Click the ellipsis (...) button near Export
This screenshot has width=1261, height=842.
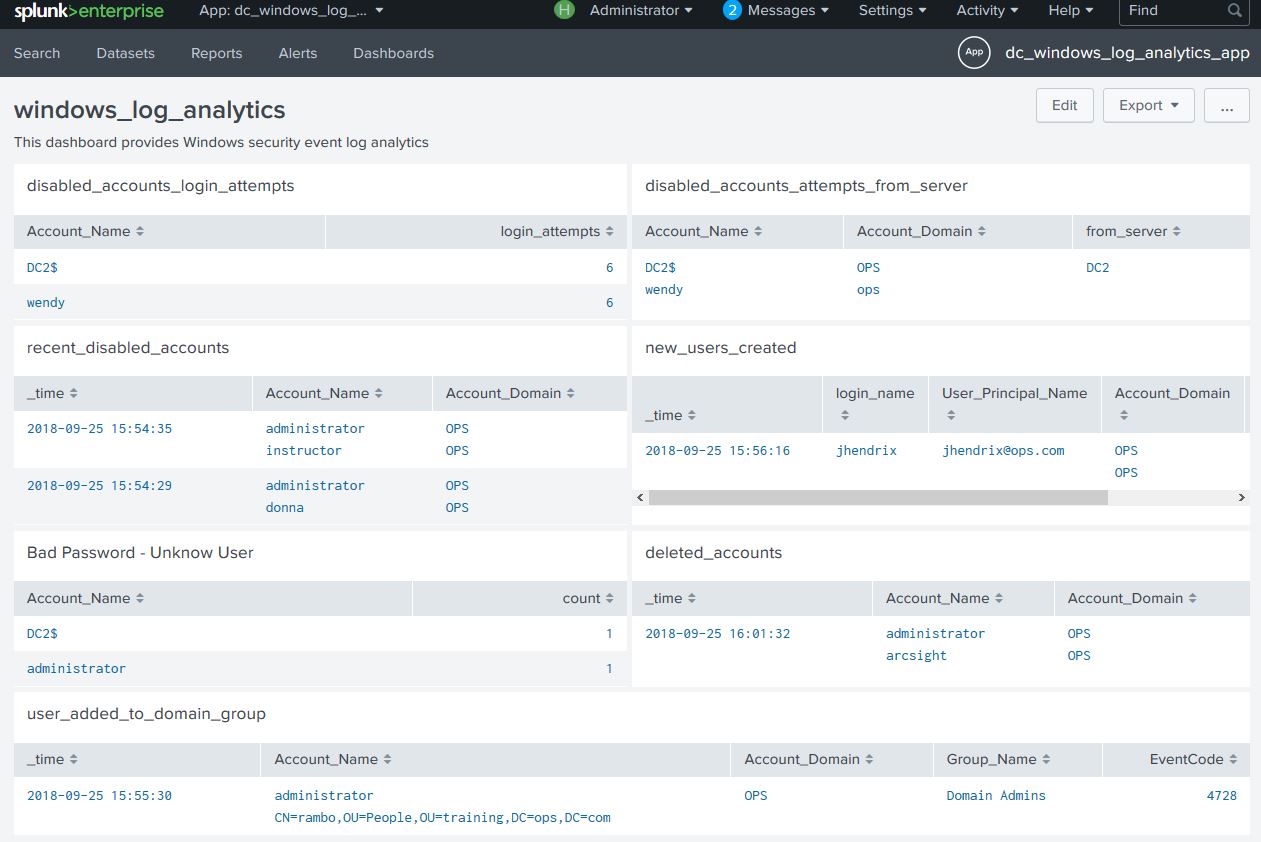1227,105
